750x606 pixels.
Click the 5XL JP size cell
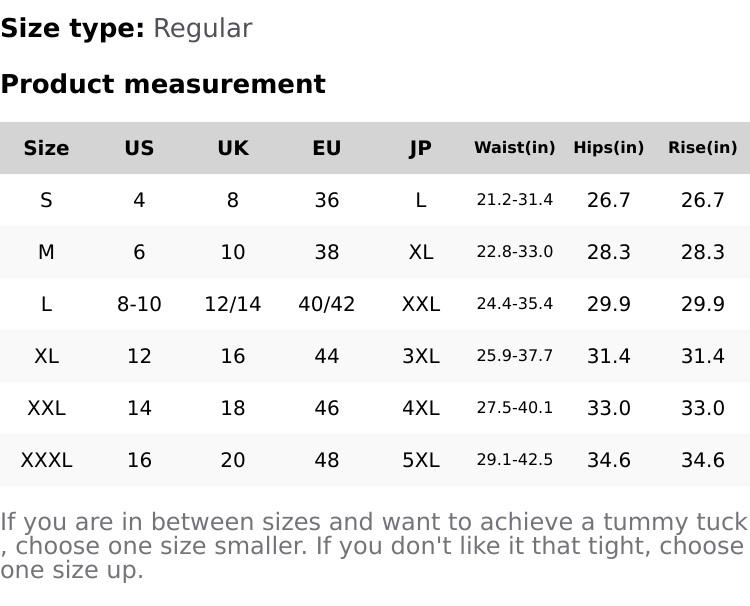coord(421,460)
